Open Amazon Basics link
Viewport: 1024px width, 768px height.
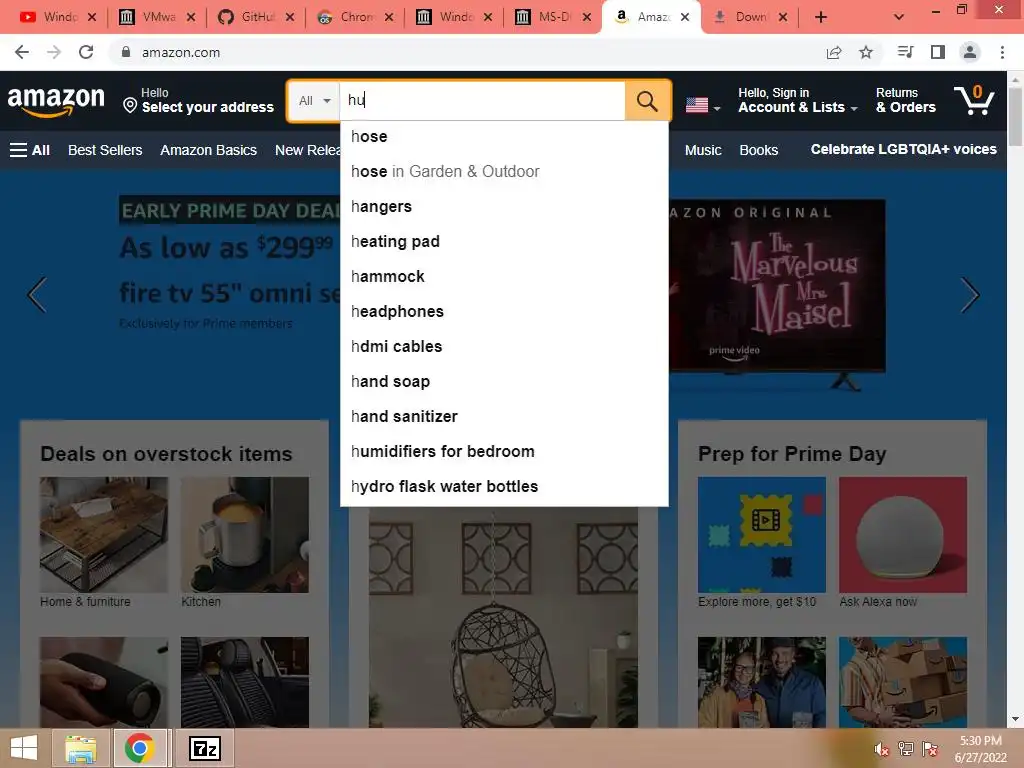tap(208, 150)
